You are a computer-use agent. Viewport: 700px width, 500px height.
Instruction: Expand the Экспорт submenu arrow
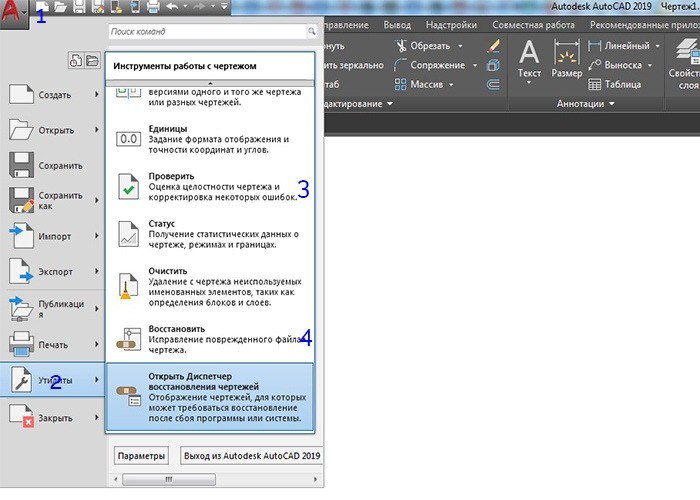tap(97, 271)
